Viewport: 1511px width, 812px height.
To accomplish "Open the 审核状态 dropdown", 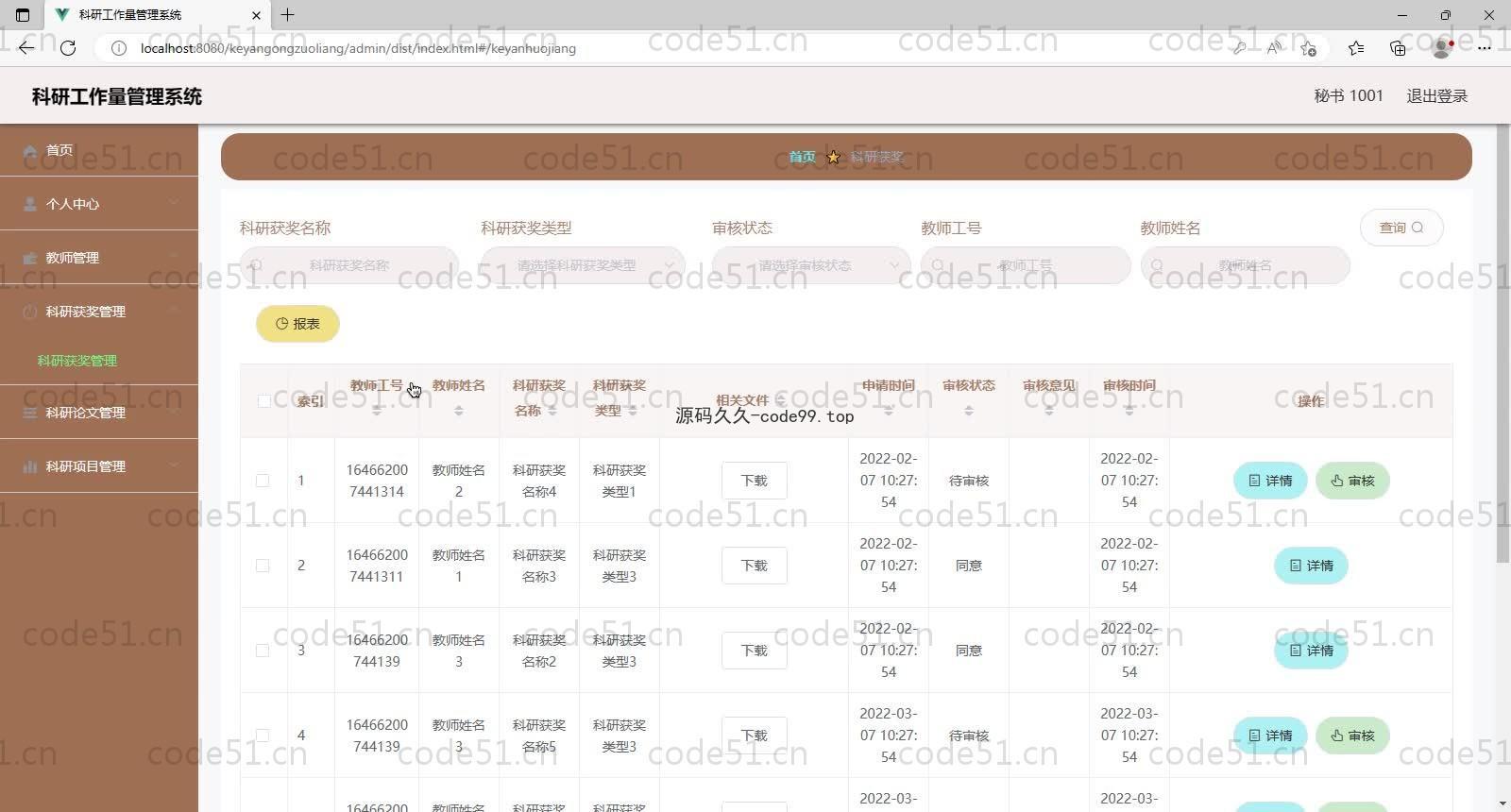I will tap(811, 265).
